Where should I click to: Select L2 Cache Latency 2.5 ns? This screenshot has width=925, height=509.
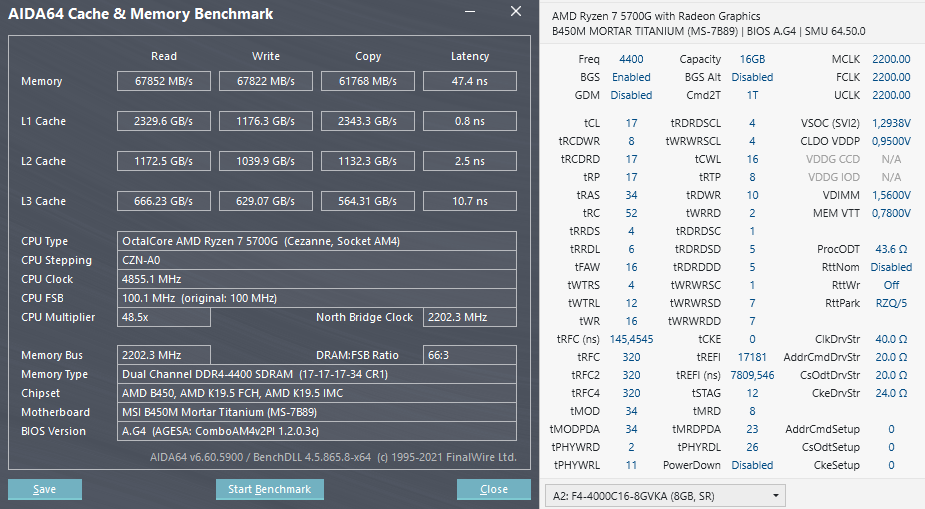470,161
